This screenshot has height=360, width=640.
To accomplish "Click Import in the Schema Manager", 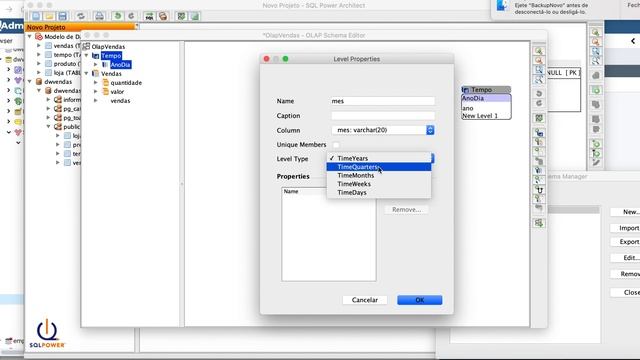I will click(x=625, y=228).
